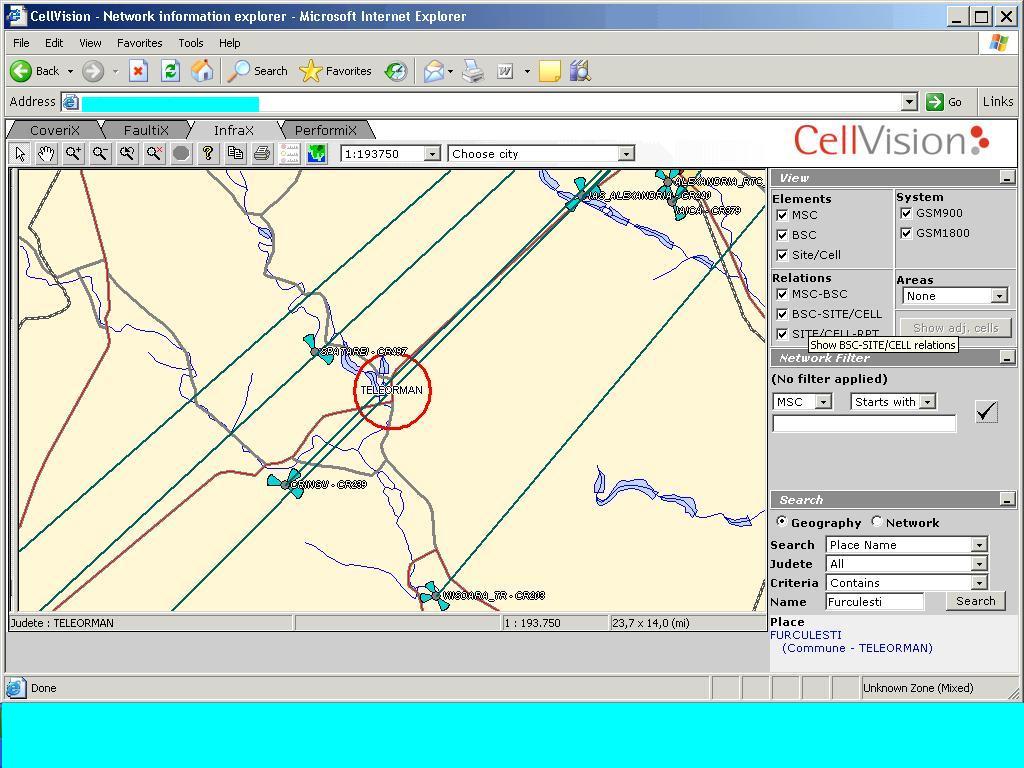Collapse the Search panel
1024x768 pixels.
click(x=1007, y=500)
